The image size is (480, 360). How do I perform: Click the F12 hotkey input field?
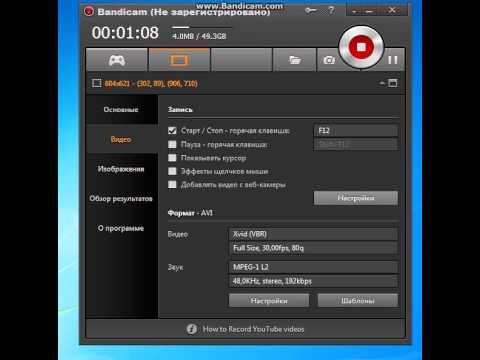(356, 131)
